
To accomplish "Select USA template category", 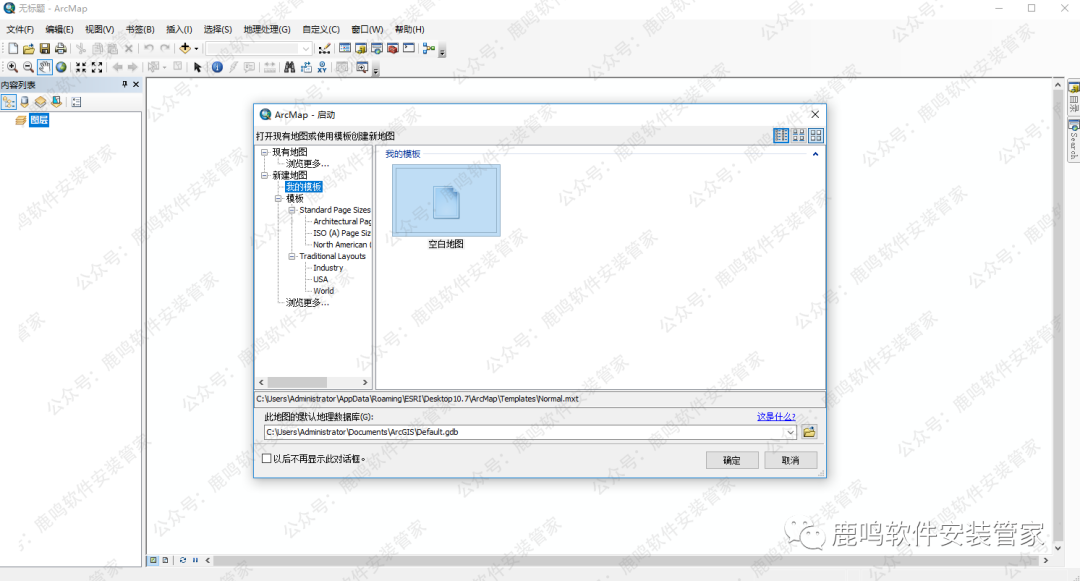I will click(321, 279).
